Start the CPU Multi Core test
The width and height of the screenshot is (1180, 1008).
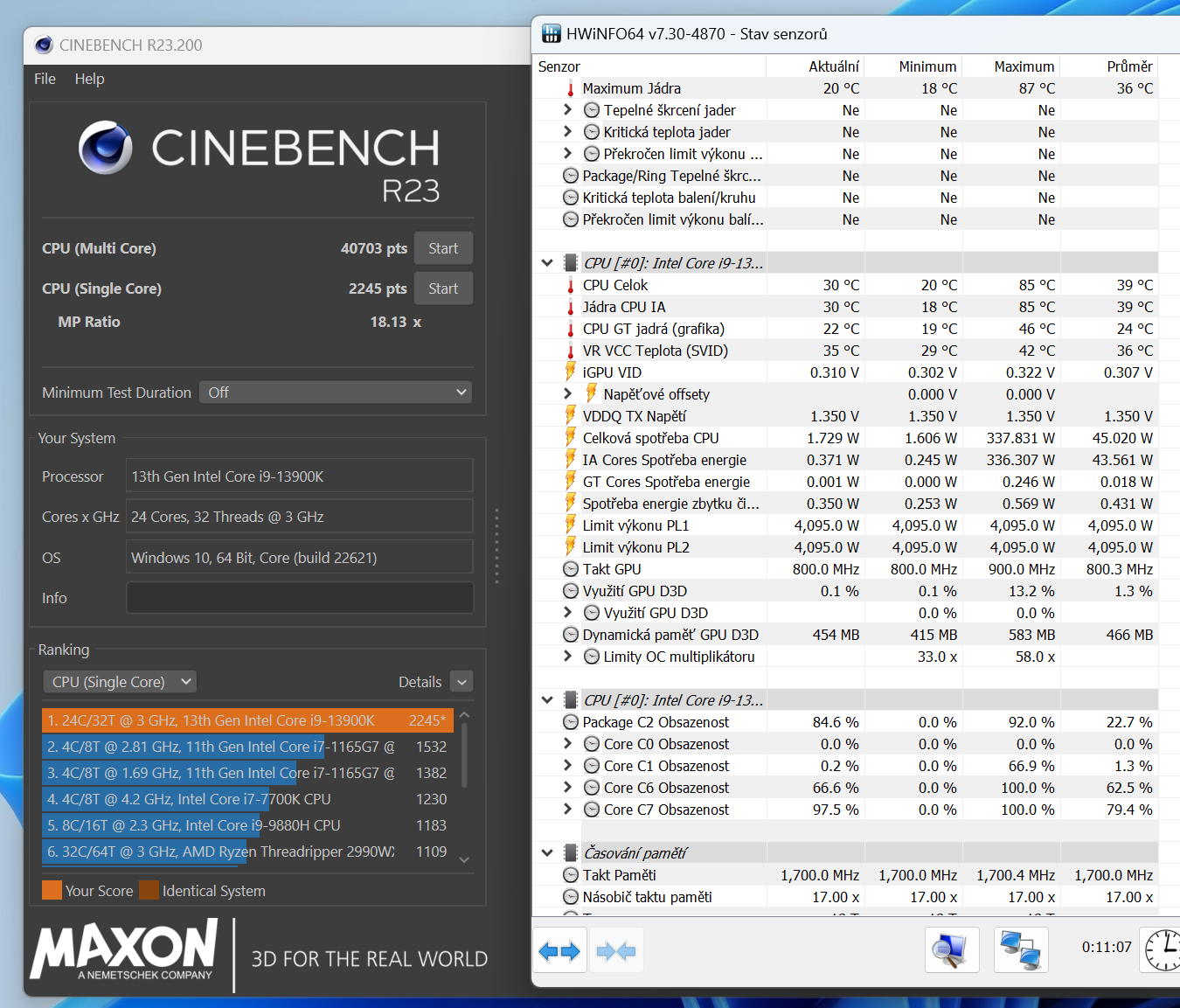point(443,248)
